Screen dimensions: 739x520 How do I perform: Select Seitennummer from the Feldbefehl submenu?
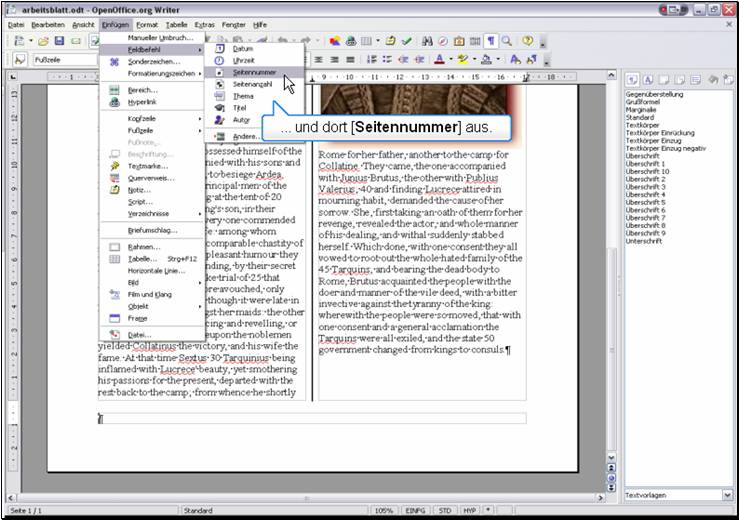pyautogui.click(x=254, y=73)
